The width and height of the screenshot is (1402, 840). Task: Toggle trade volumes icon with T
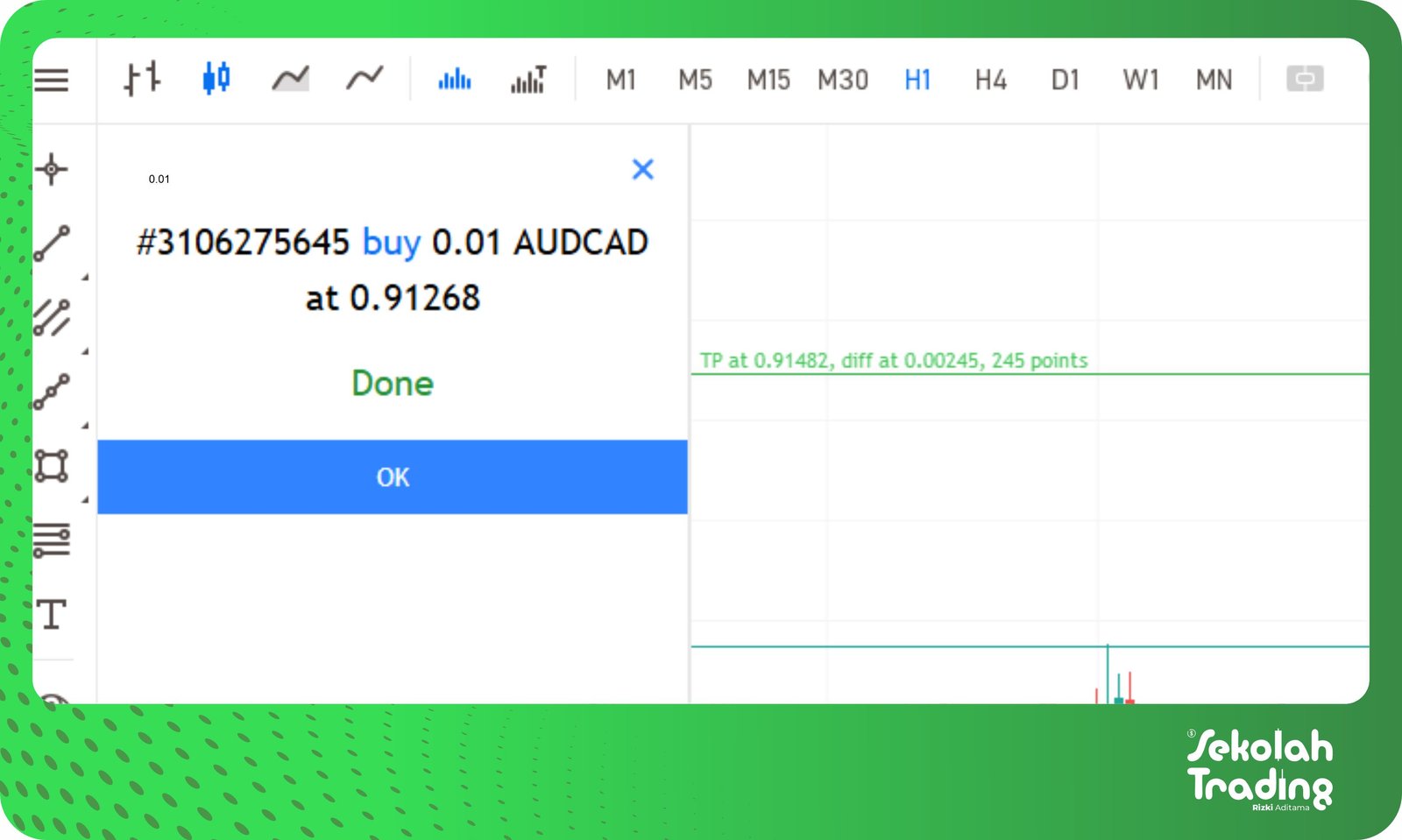click(x=528, y=80)
